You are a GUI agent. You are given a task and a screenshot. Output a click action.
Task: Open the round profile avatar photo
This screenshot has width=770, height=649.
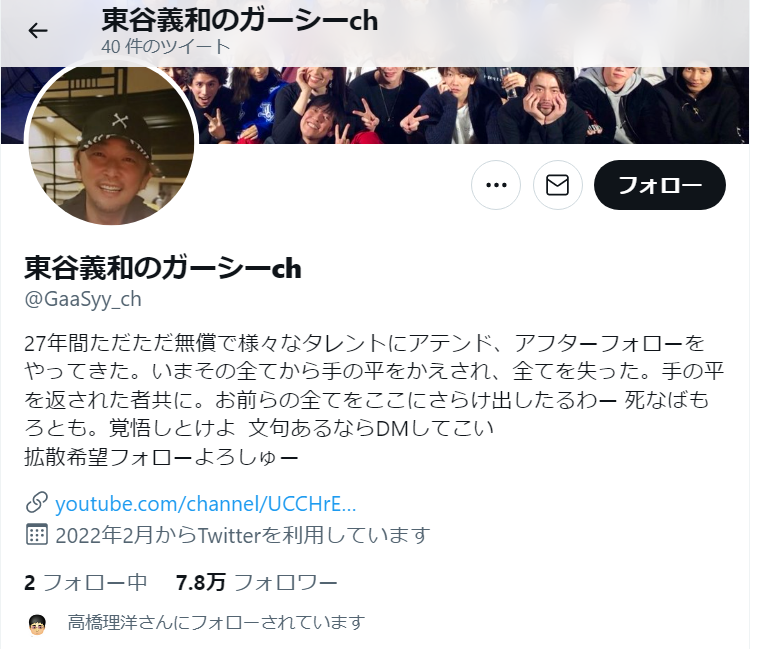[x=111, y=144]
